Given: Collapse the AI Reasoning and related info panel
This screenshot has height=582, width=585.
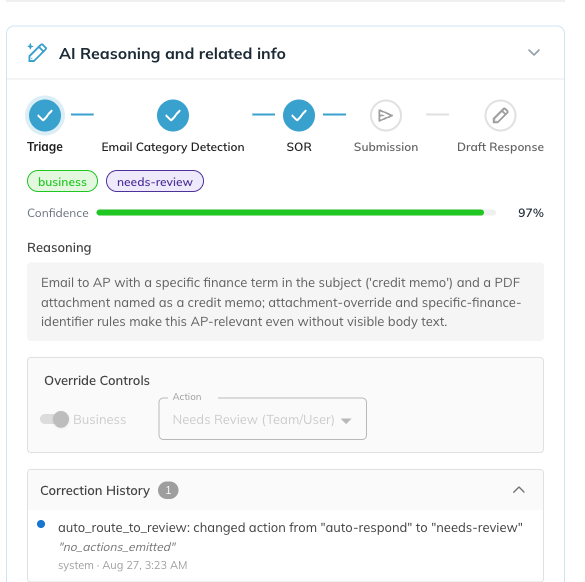Looking at the screenshot, I should click(x=534, y=53).
